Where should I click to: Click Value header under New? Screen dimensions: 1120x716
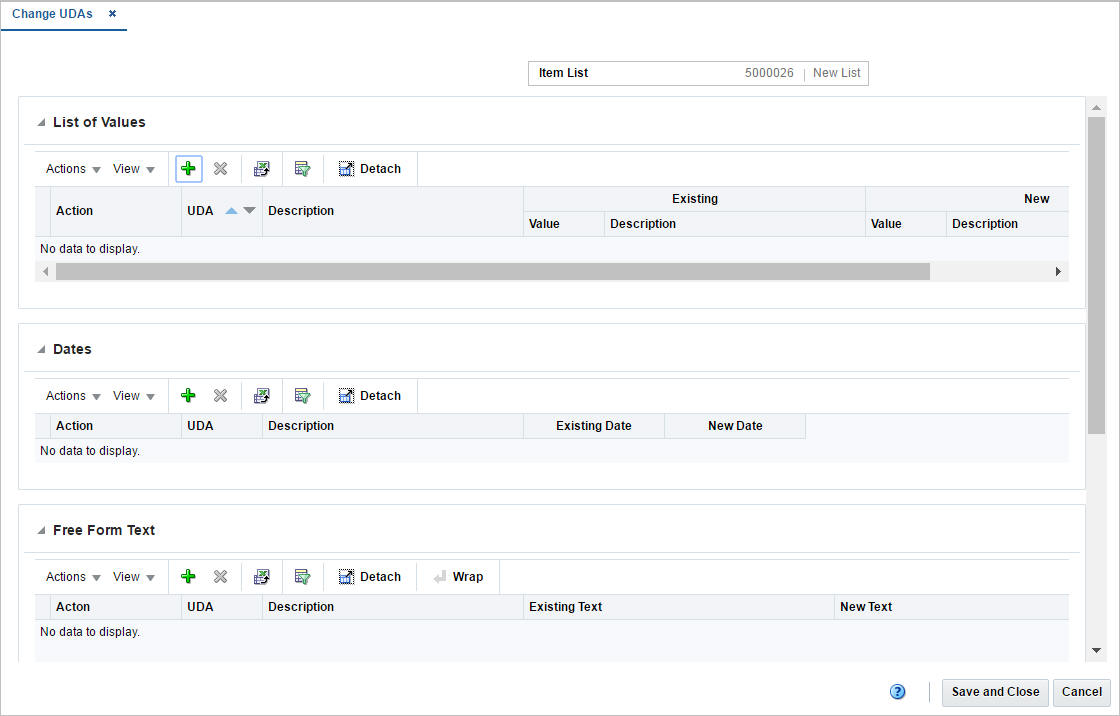point(906,224)
